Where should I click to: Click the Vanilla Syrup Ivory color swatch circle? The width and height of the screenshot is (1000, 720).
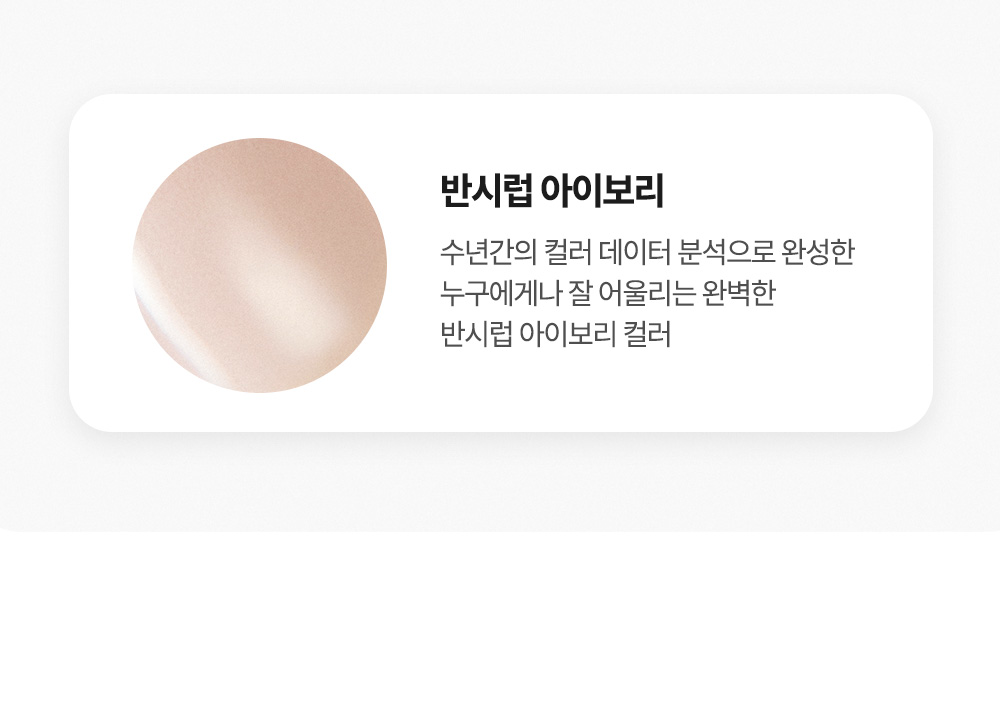click(260, 265)
